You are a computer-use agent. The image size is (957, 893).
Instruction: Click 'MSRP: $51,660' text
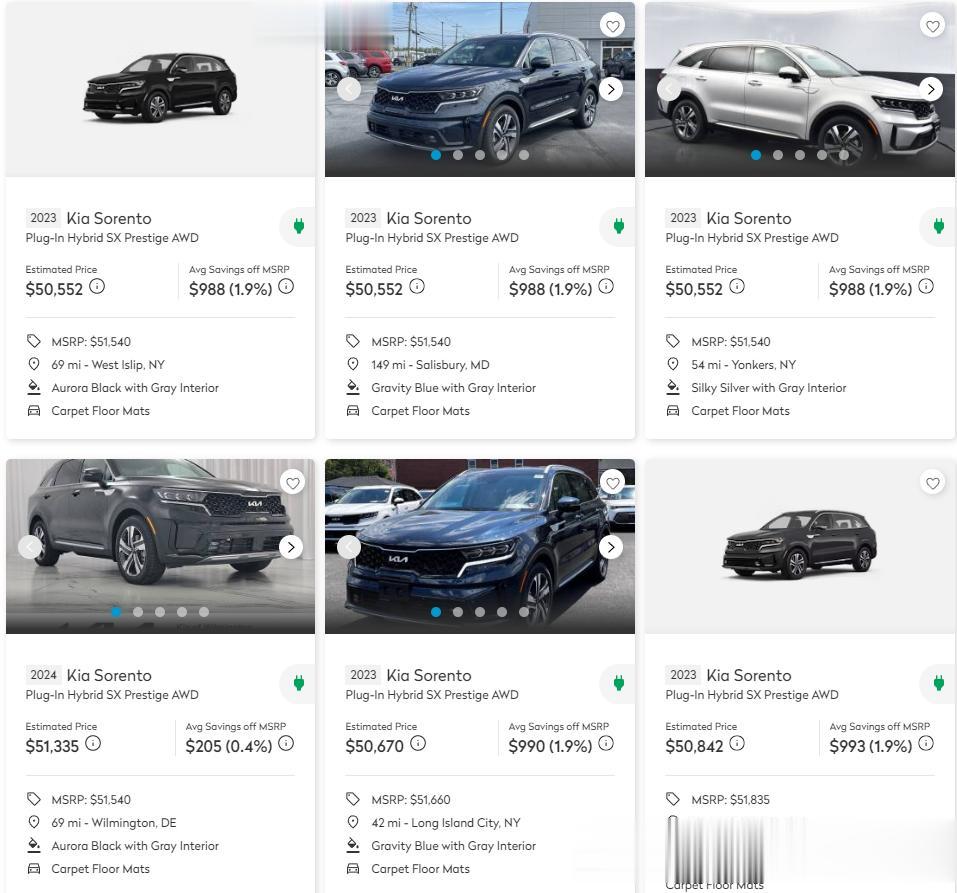click(x=411, y=800)
